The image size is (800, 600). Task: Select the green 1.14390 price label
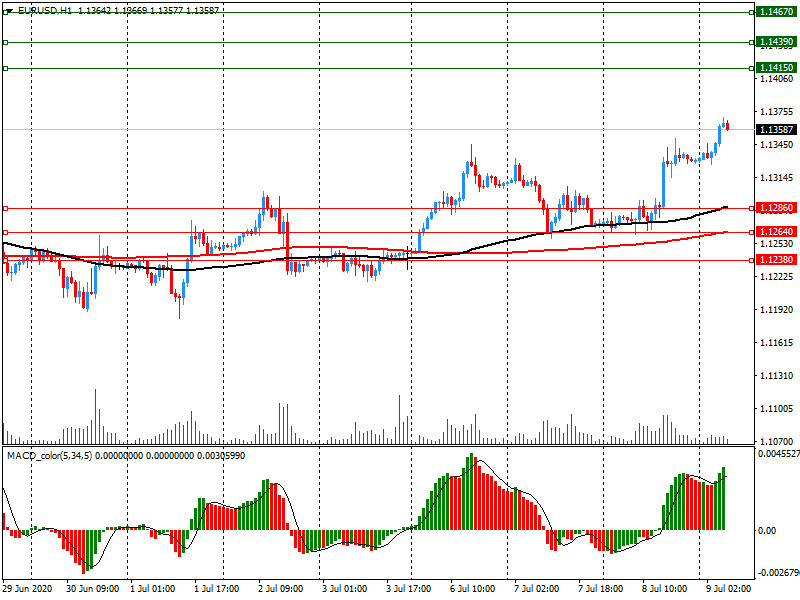pyautogui.click(x=776, y=42)
